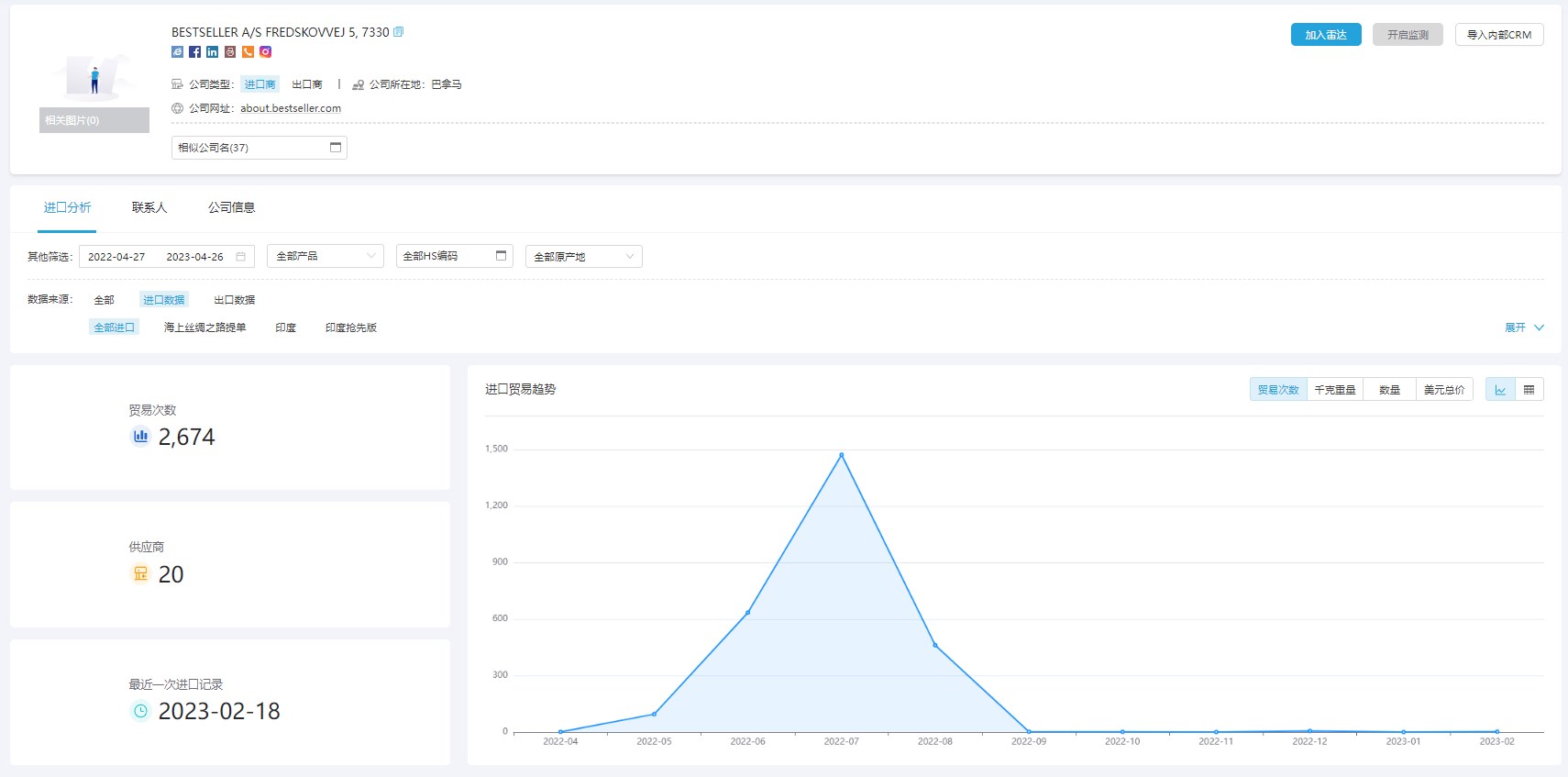Open the 全部原产地 dropdown
Screen dimensions: 1568x777
pyautogui.click(x=584, y=256)
